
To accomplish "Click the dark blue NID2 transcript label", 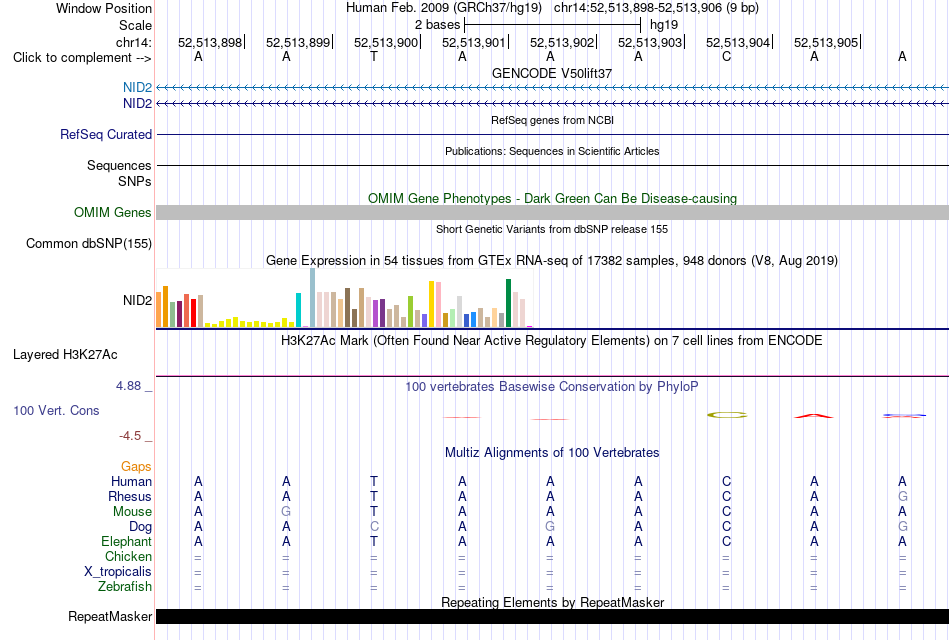I will click(x=138, y=104).
